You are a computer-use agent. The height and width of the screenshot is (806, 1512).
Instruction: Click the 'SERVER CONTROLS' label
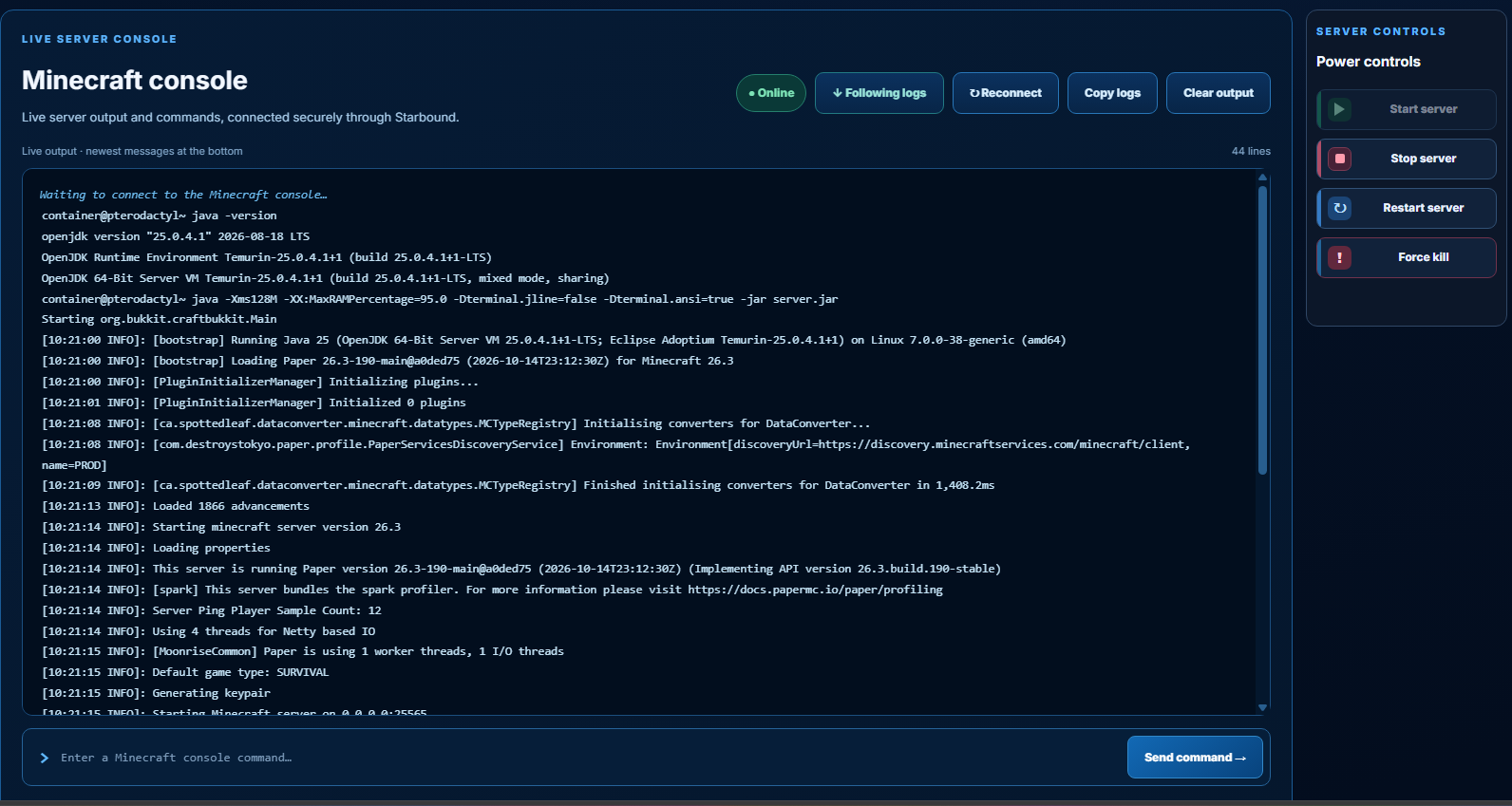[x=1381, y=31]
